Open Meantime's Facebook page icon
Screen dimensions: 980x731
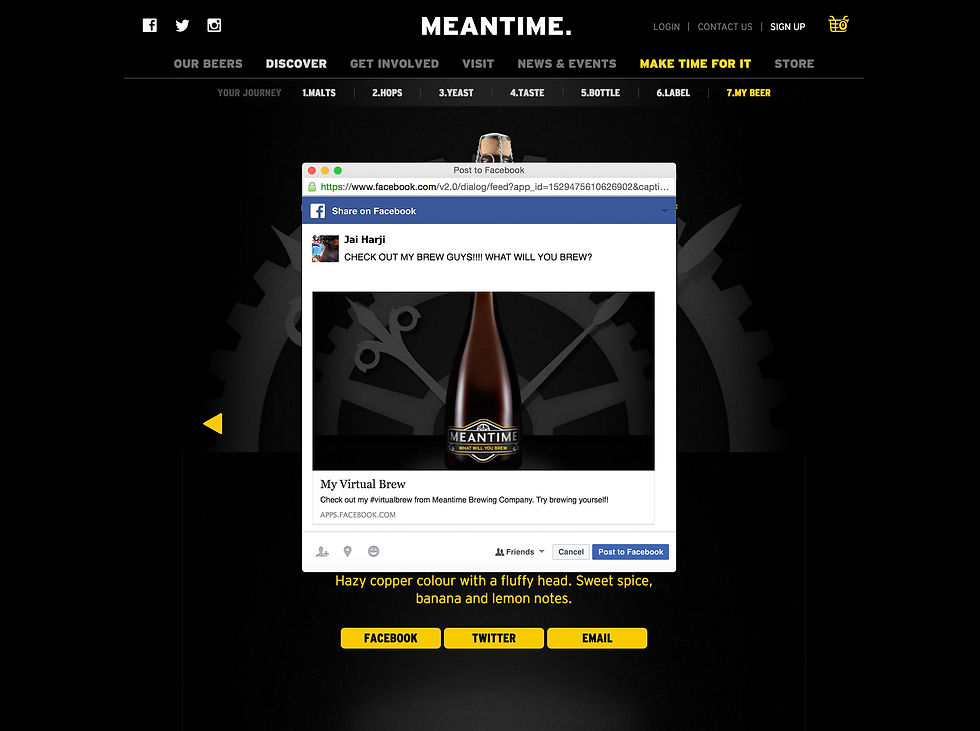point(150,25)
